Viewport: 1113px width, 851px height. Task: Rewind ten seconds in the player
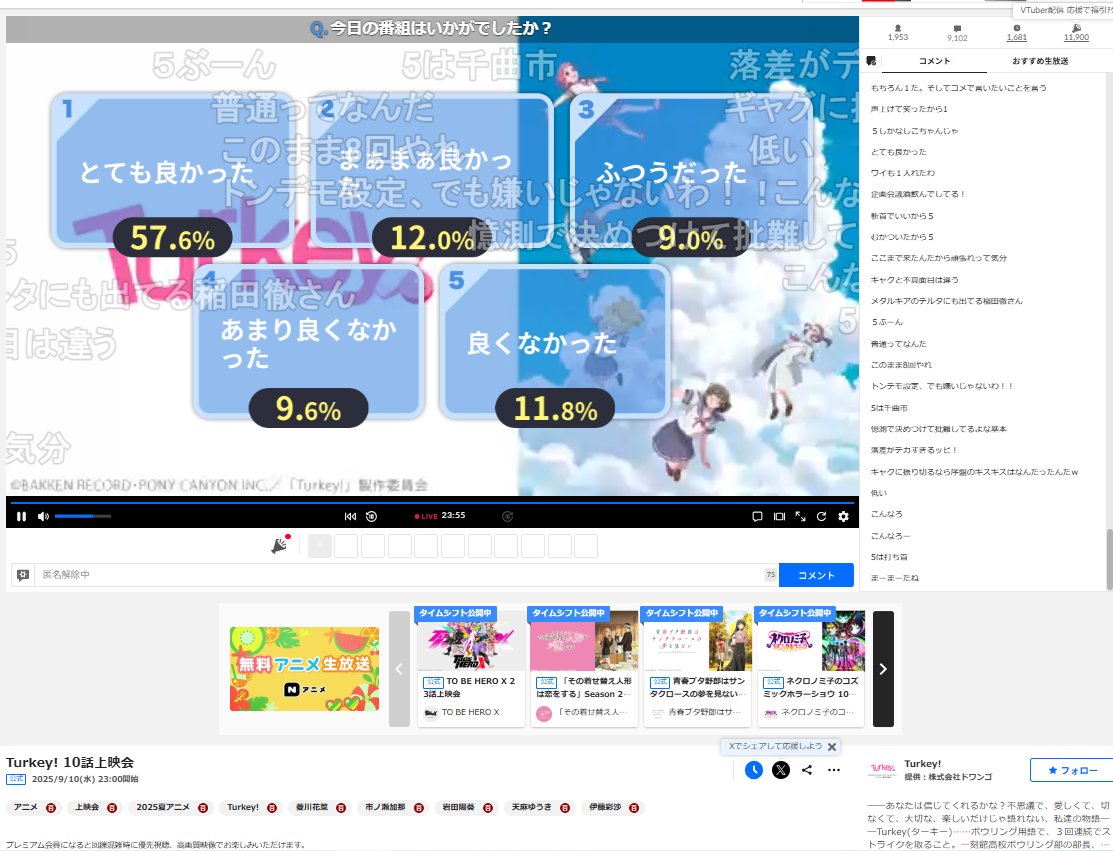371,517
